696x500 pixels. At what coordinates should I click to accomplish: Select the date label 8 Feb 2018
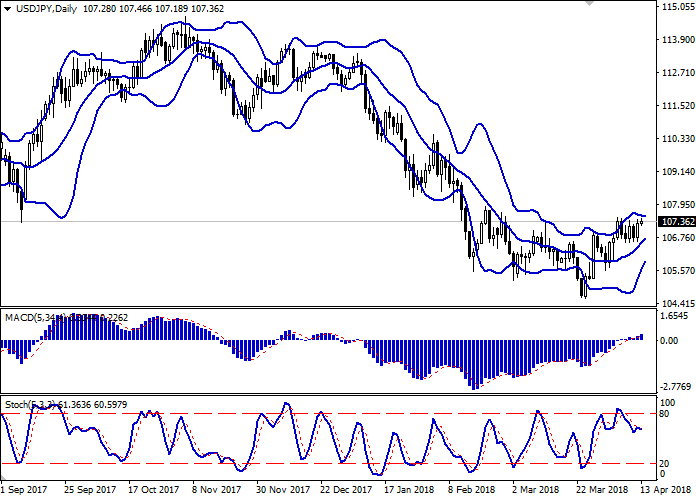click(x=471, y=490)
